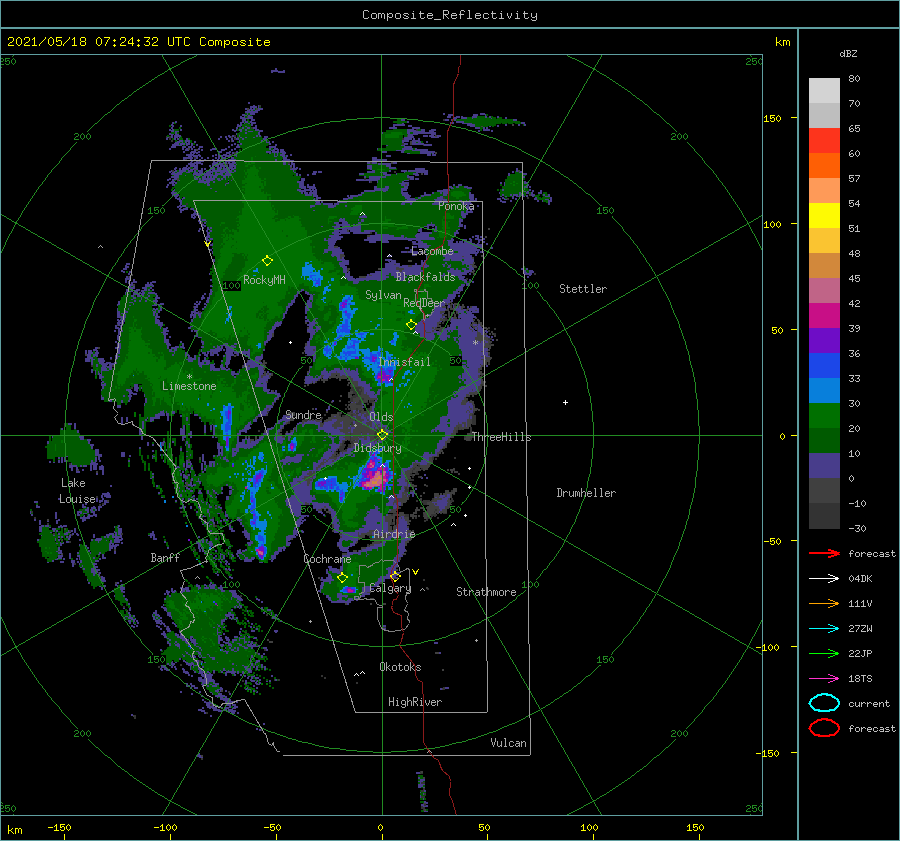Click the light blue 33-30 dBZ swatch
This screenshot has height=841, width=900.
tap(824, 391)
